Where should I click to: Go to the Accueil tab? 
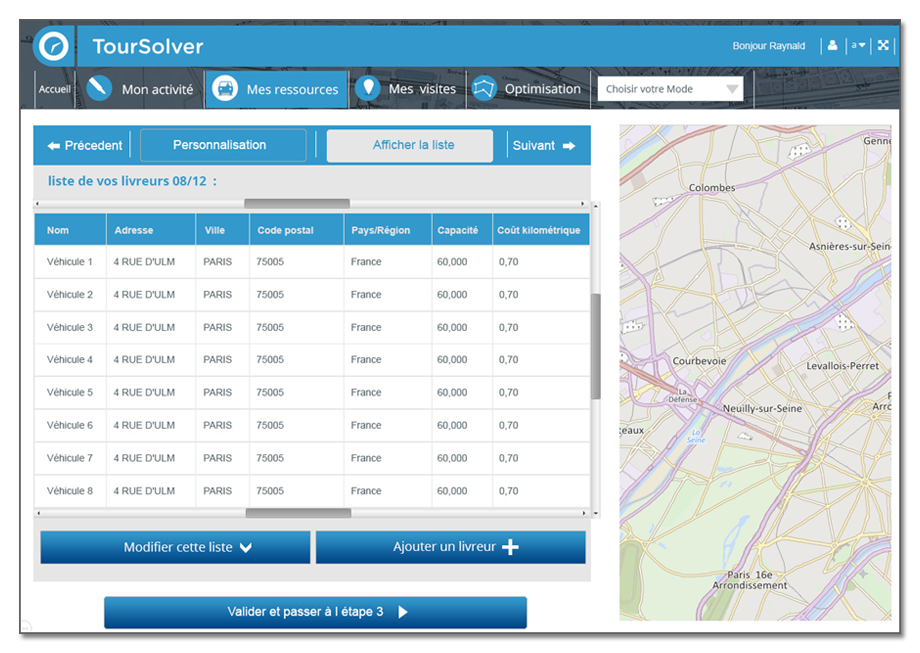pos(55,89)
